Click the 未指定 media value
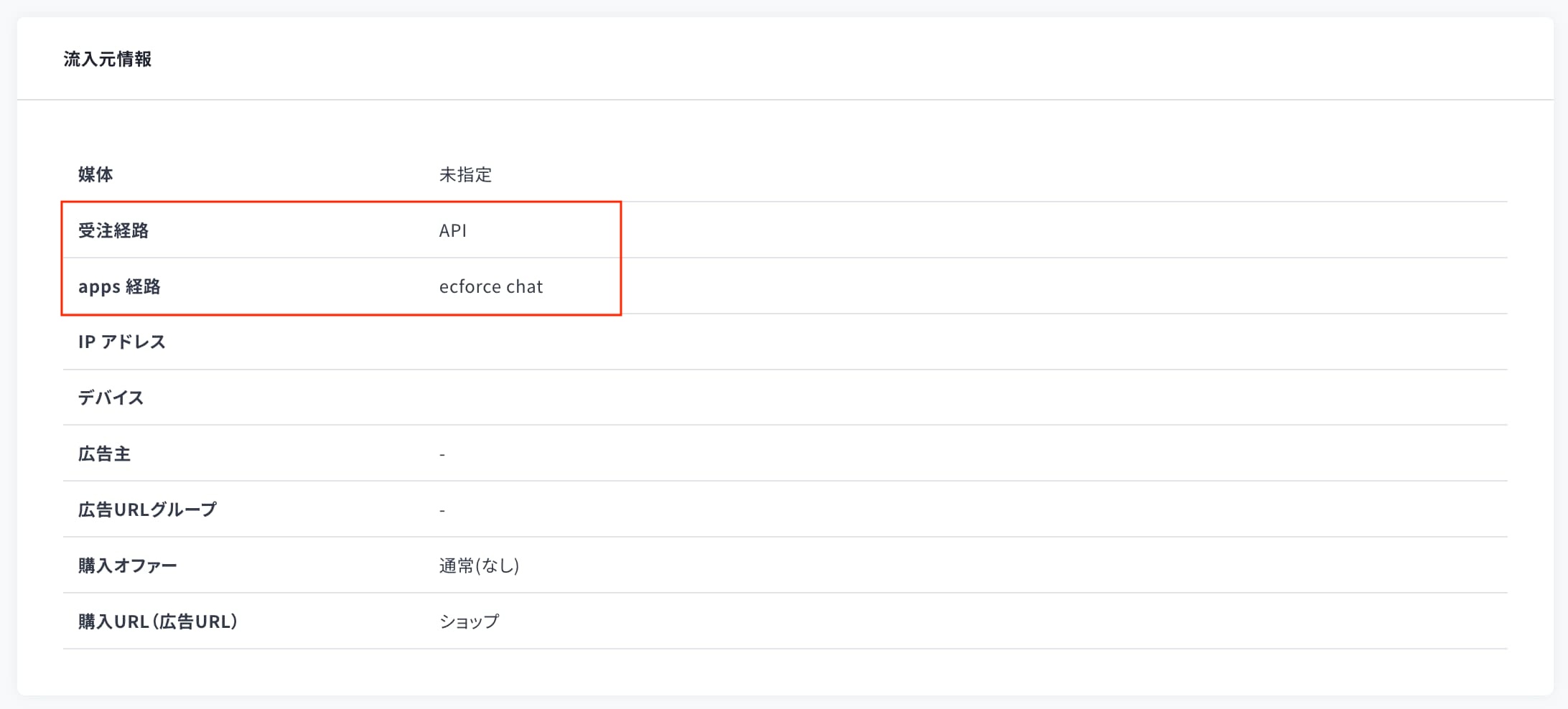This screenshot has width=1568, height=709. 465,174
